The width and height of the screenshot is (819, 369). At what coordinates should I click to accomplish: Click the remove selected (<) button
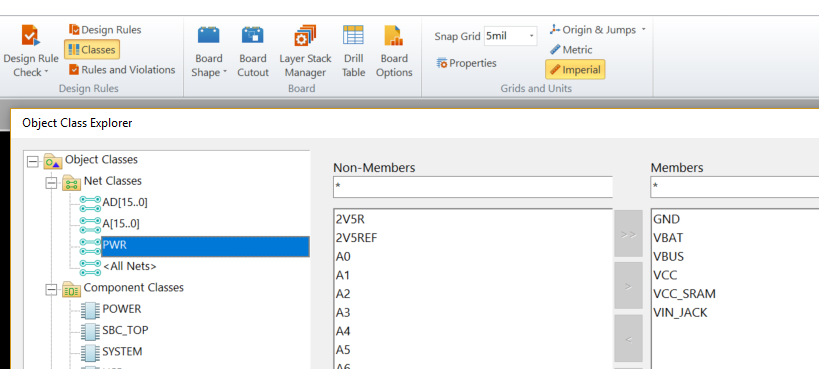[x=628, y=338]
